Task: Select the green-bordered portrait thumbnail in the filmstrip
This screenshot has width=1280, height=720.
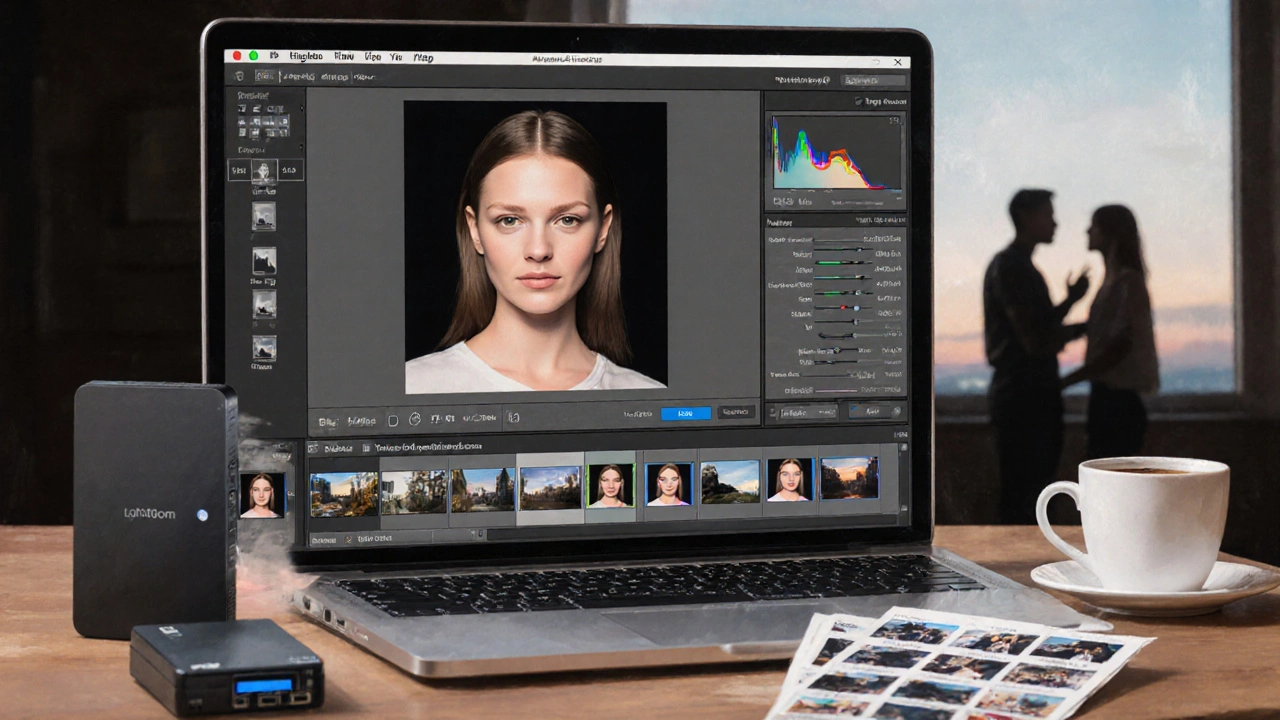Action: point(609,485)
